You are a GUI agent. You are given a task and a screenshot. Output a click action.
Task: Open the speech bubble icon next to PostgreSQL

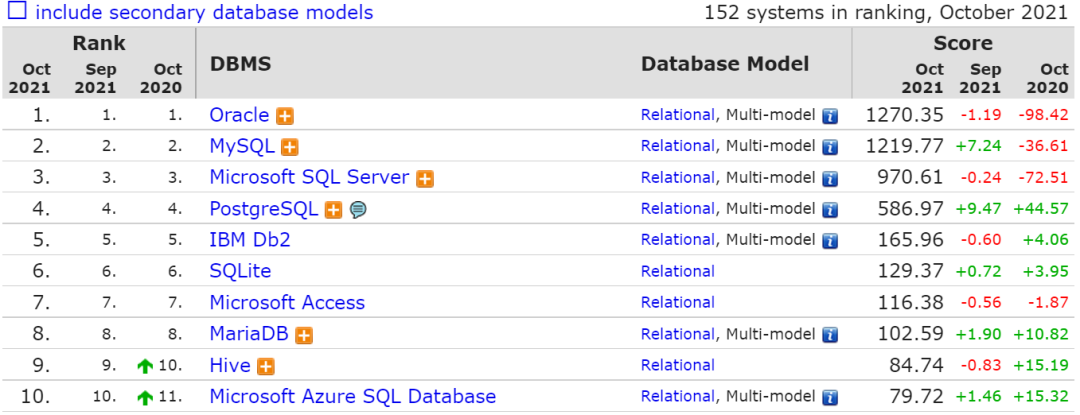tap(358, 210)
